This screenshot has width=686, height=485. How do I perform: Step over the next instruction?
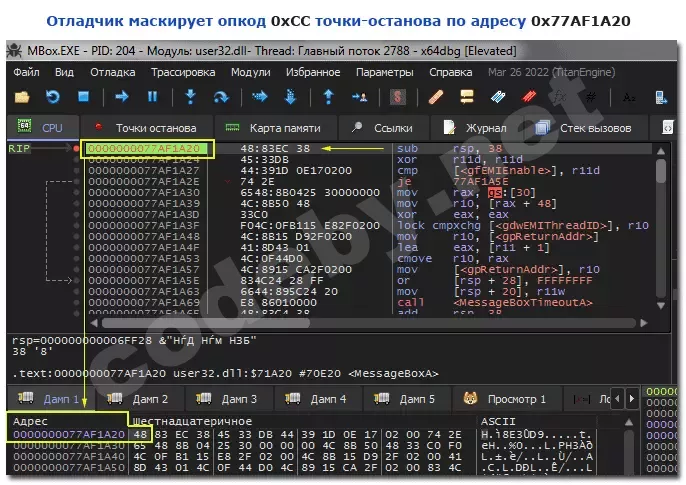click(x=221, y=96)
